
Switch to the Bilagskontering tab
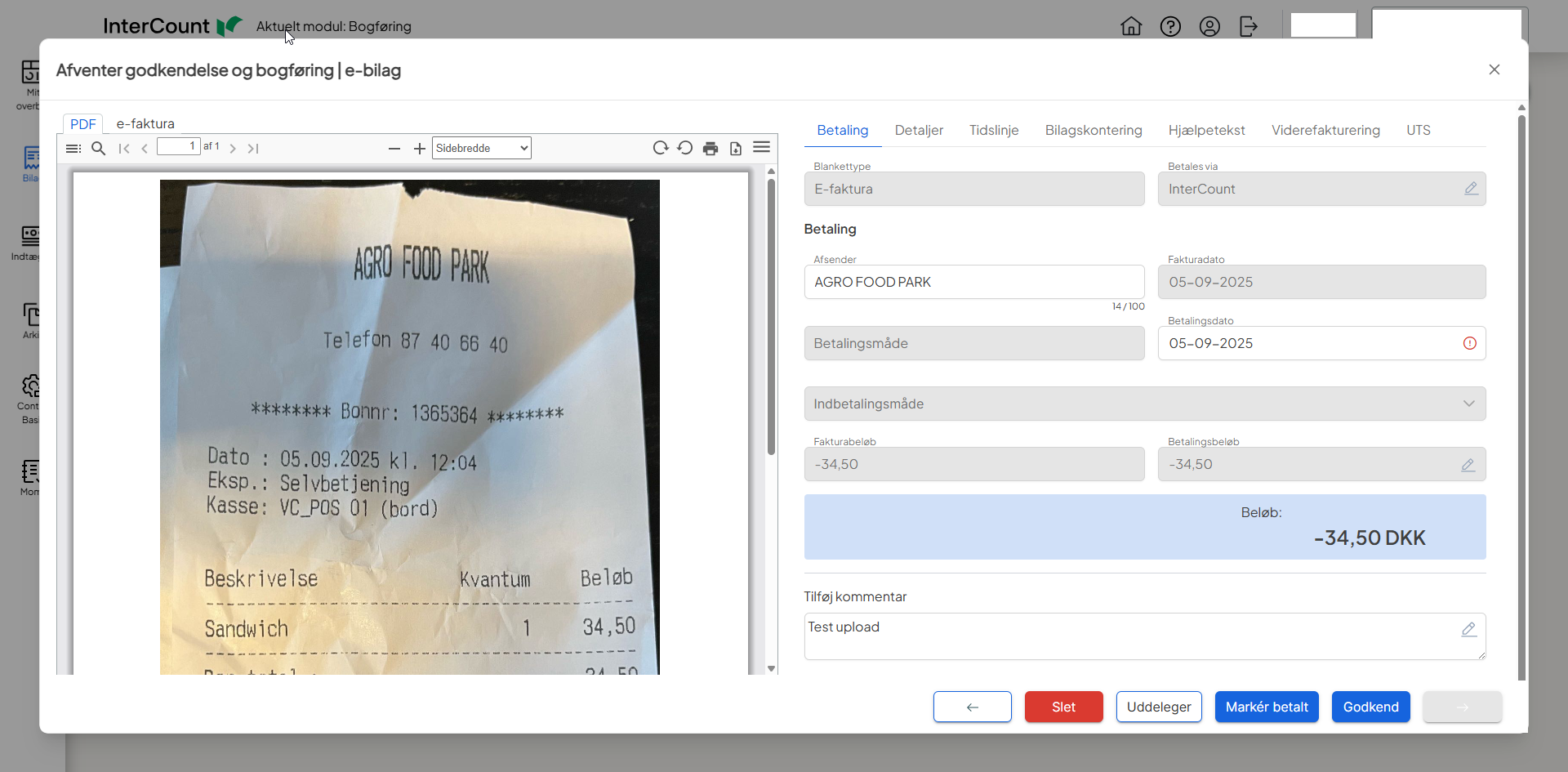click(x=1093, y=131)
